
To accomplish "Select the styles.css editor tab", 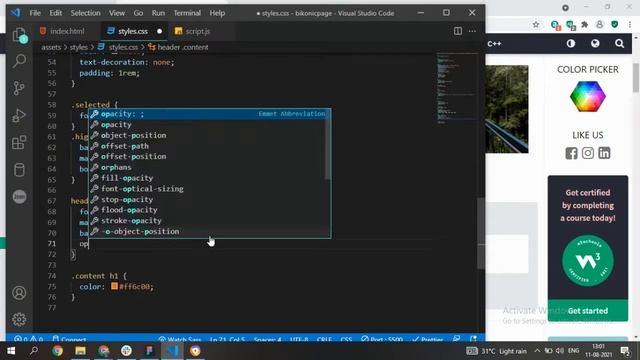I will [x=133, y=31].
